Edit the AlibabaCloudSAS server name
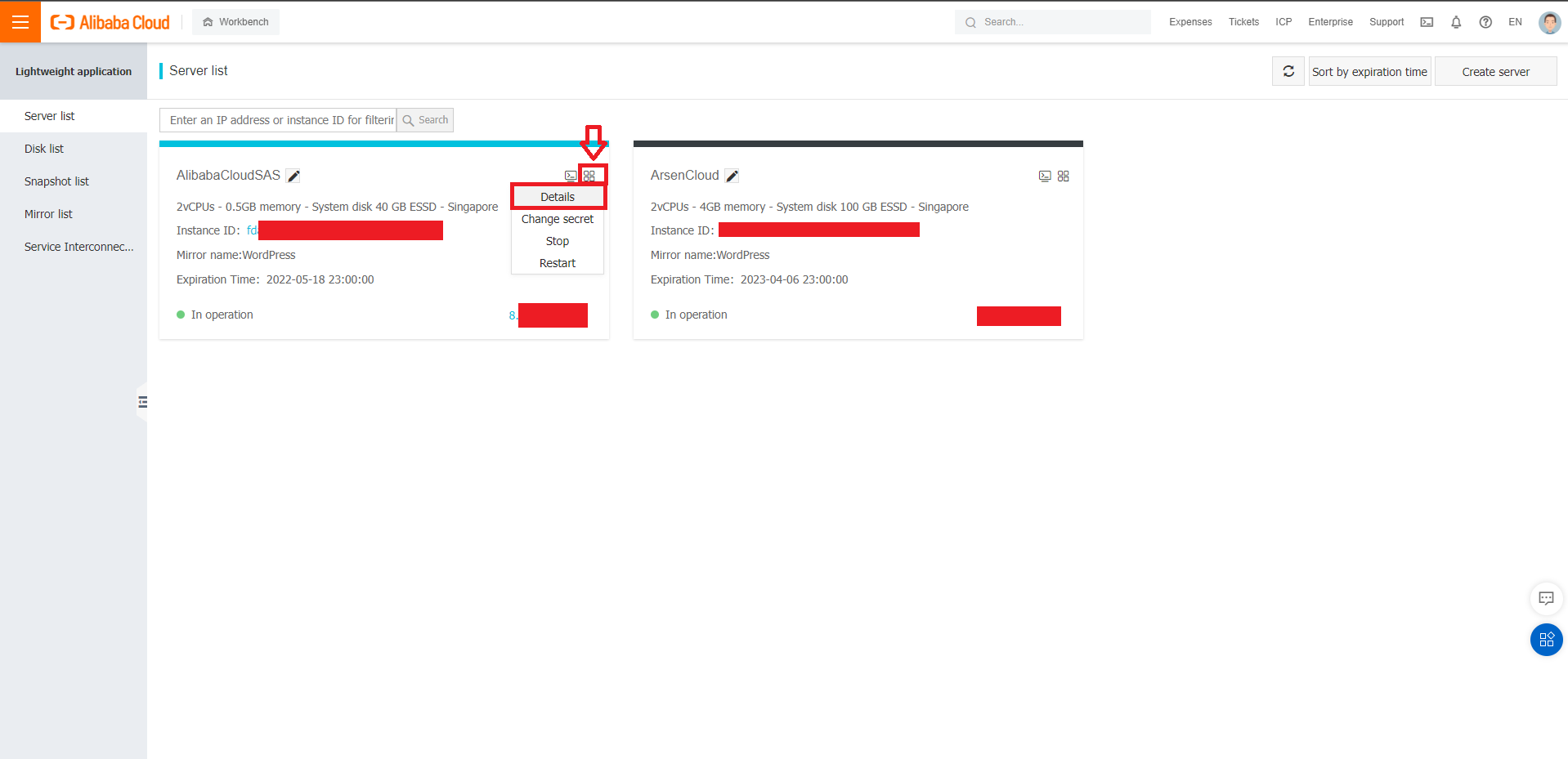The height and width of the screenshot is (759, 1568). pos(293,176)
